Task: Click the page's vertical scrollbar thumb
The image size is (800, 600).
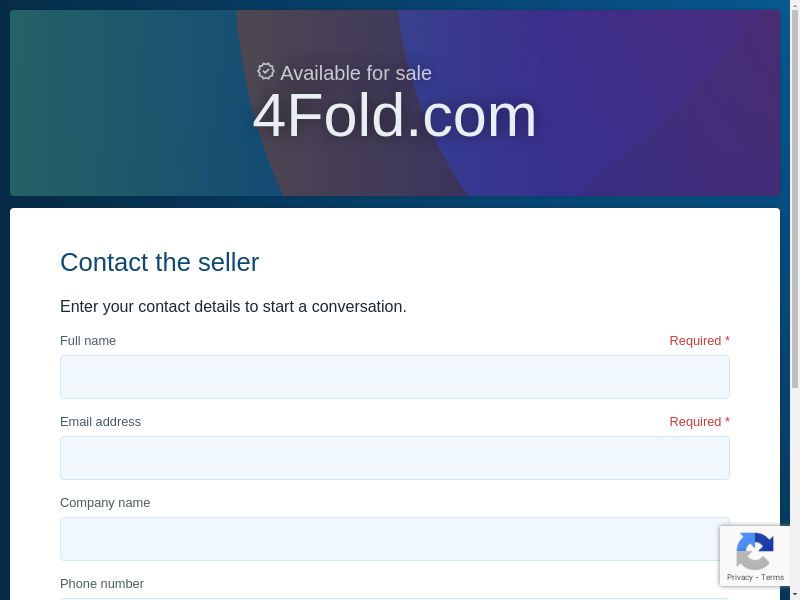Action: (x=795, y=200)
